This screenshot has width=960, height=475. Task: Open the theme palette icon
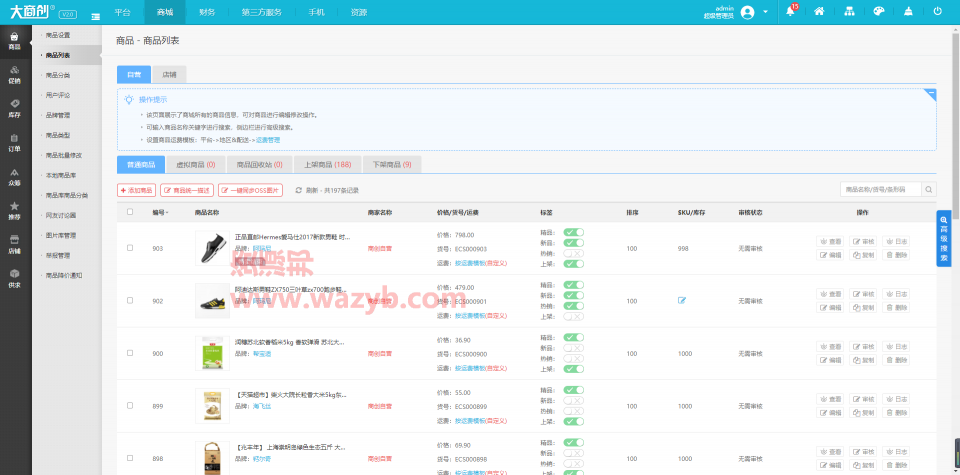pyautogui.click(x=879, y=12)
